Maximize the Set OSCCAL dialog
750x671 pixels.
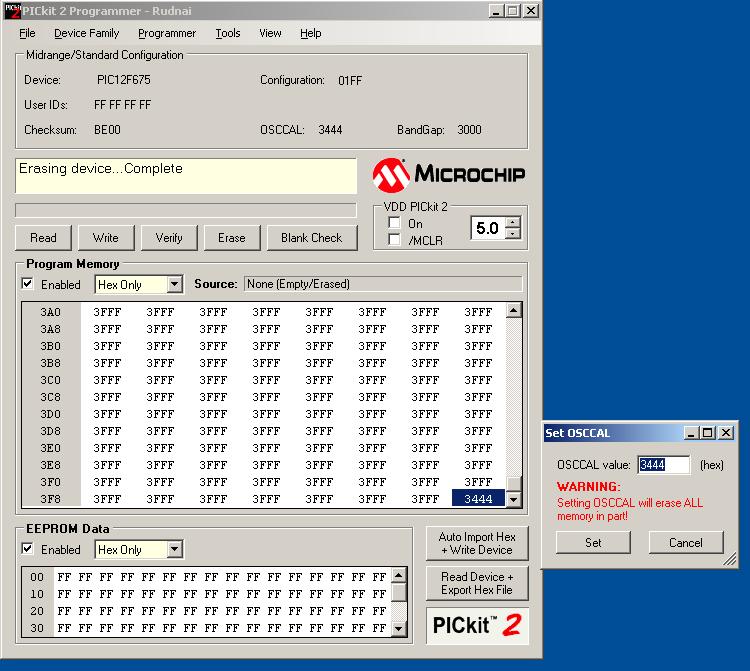point(708,433)
